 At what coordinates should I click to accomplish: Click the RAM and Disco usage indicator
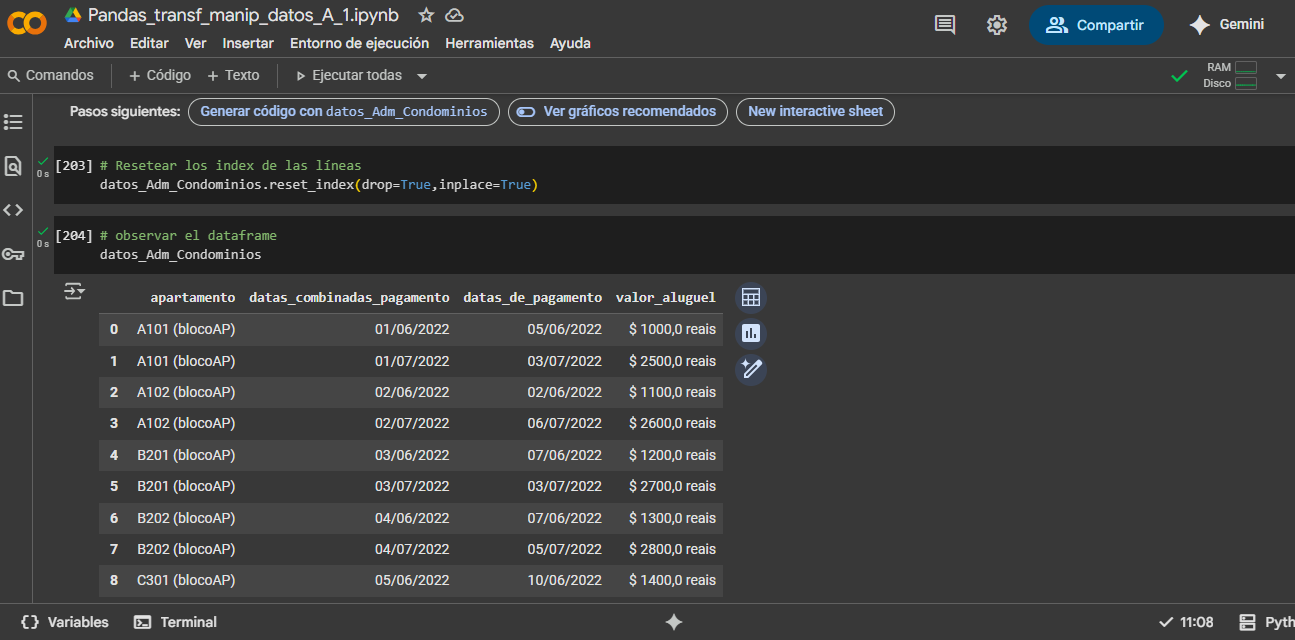point(1230,75)
